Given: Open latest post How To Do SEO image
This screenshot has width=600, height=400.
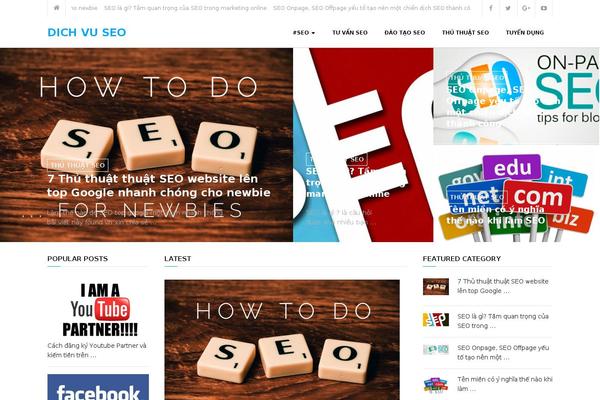Looking at the screenshot, I should 282,340.
